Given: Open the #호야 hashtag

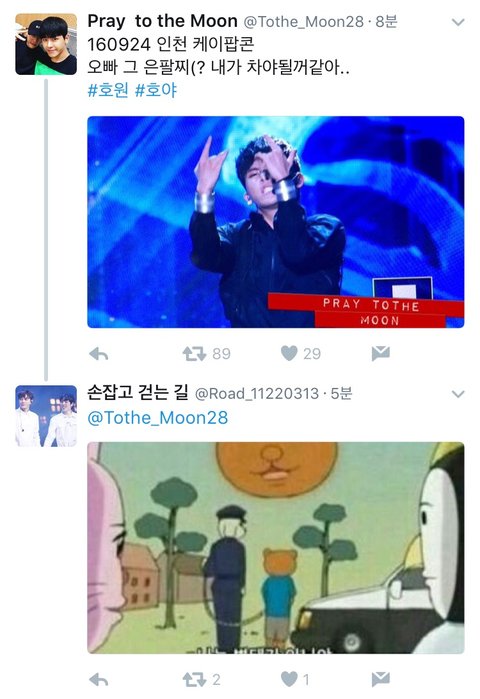Looking at the screenshot, I should tap(156, 90).
